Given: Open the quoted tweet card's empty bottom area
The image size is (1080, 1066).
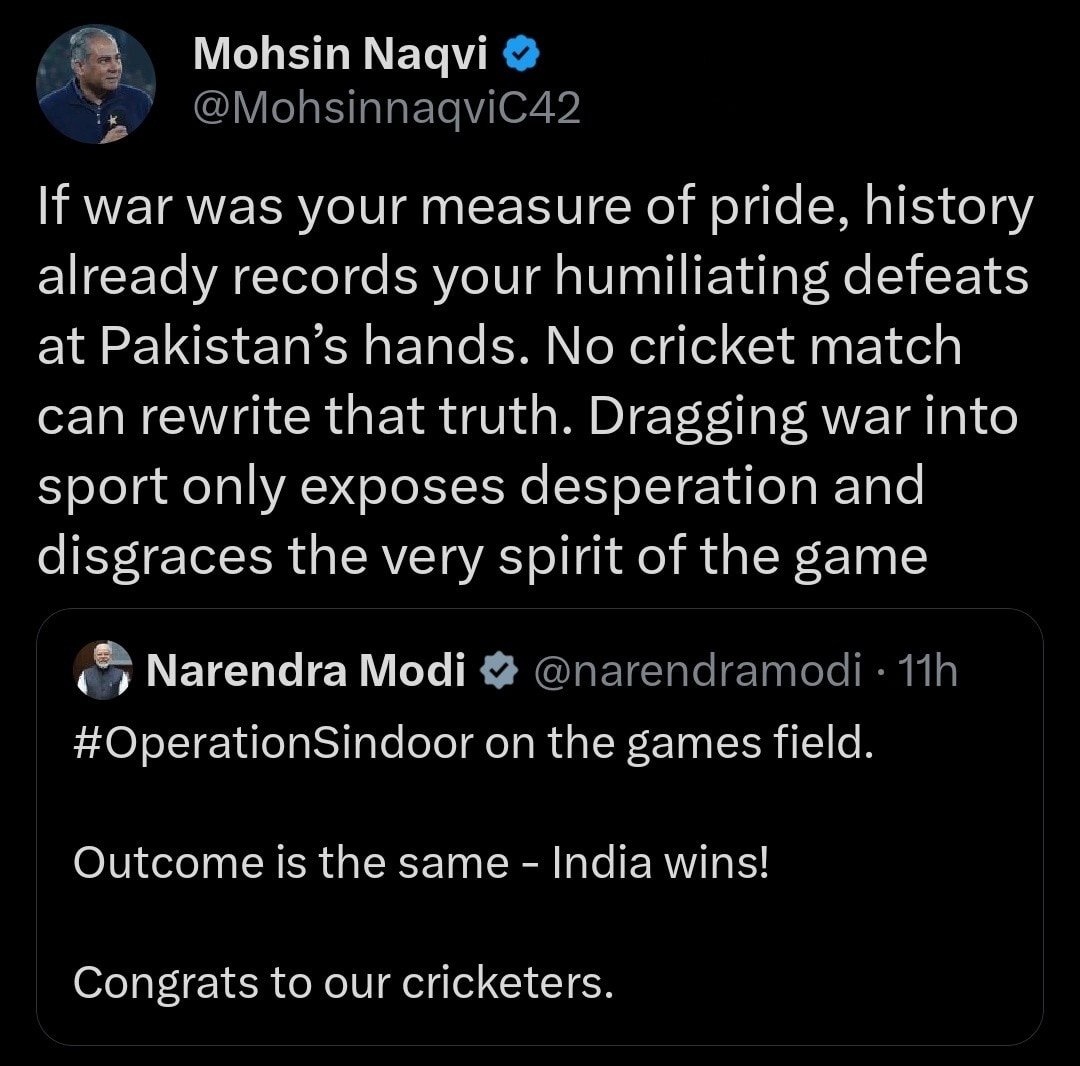Looking at the screenshot, I should coord(538,1025).
